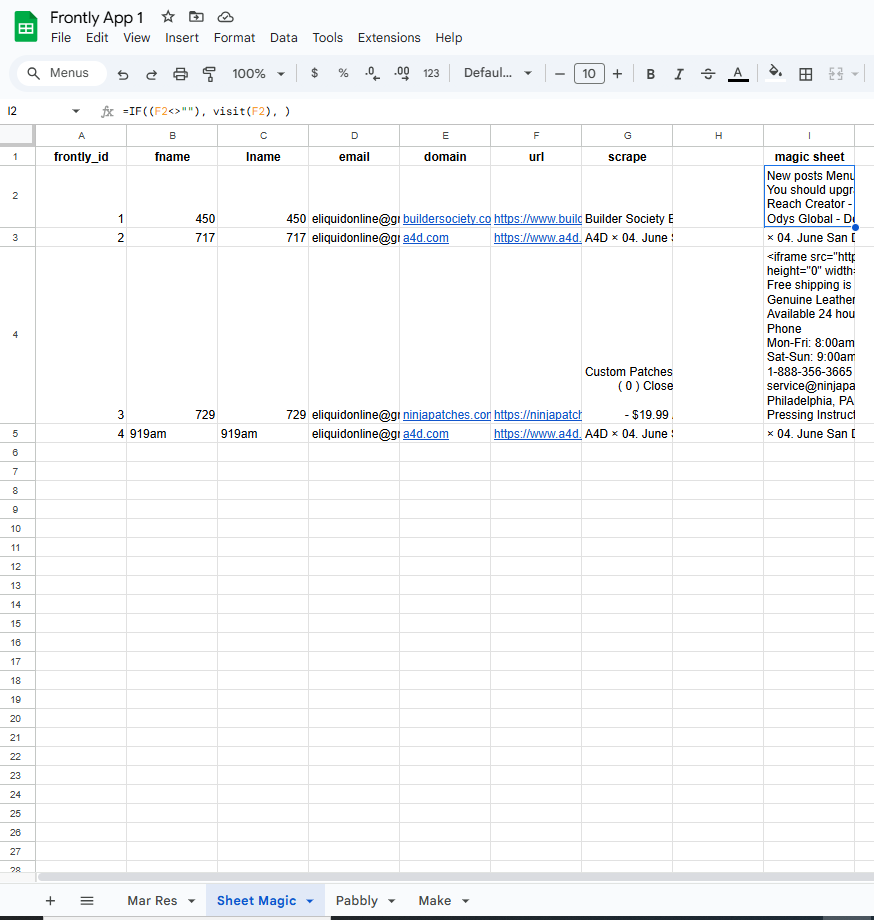Image resolution: width=874 pixels, height=920 pixels.
Task: Click the Borders grid icon
Action: click(x=806, y=74)
